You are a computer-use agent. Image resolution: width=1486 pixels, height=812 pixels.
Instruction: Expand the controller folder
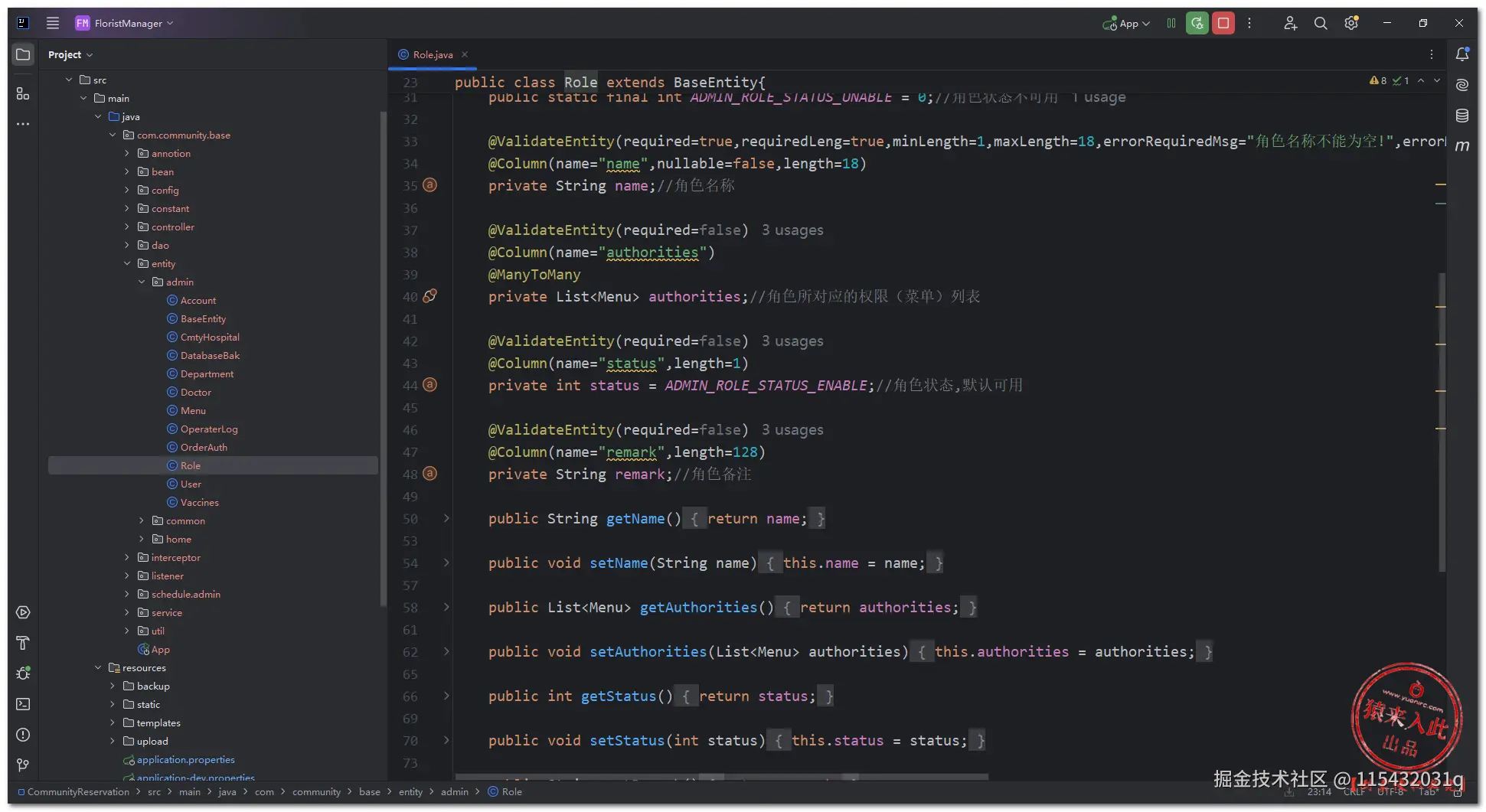(x=127, y=227)
